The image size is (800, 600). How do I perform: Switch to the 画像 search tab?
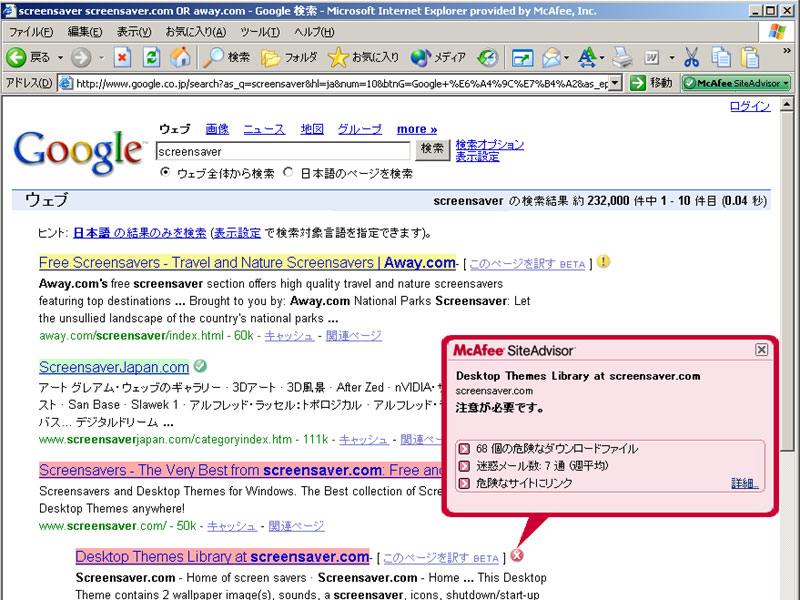tap(217, 129)
